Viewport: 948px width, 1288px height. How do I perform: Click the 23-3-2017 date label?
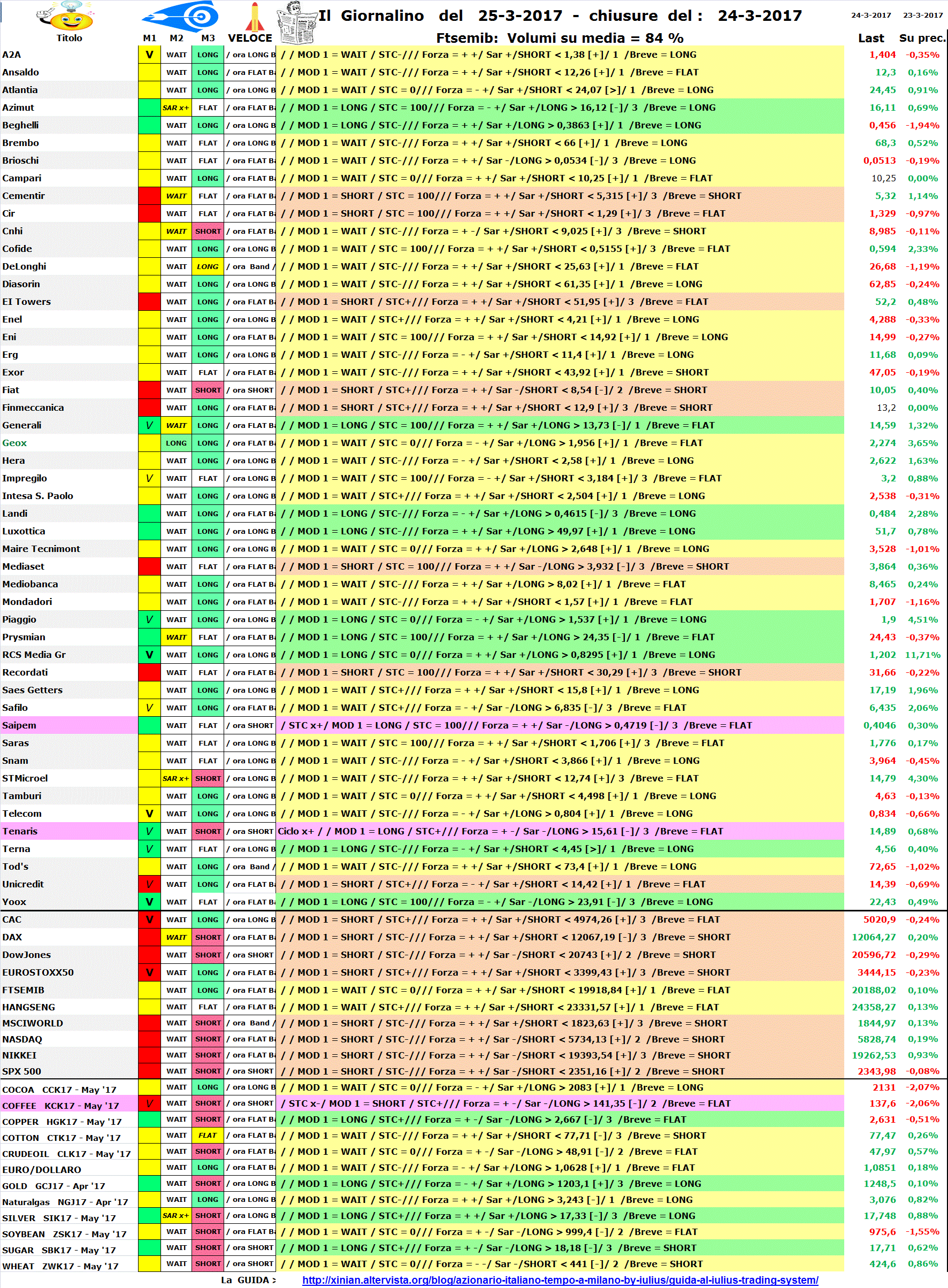tap(923, 15)
